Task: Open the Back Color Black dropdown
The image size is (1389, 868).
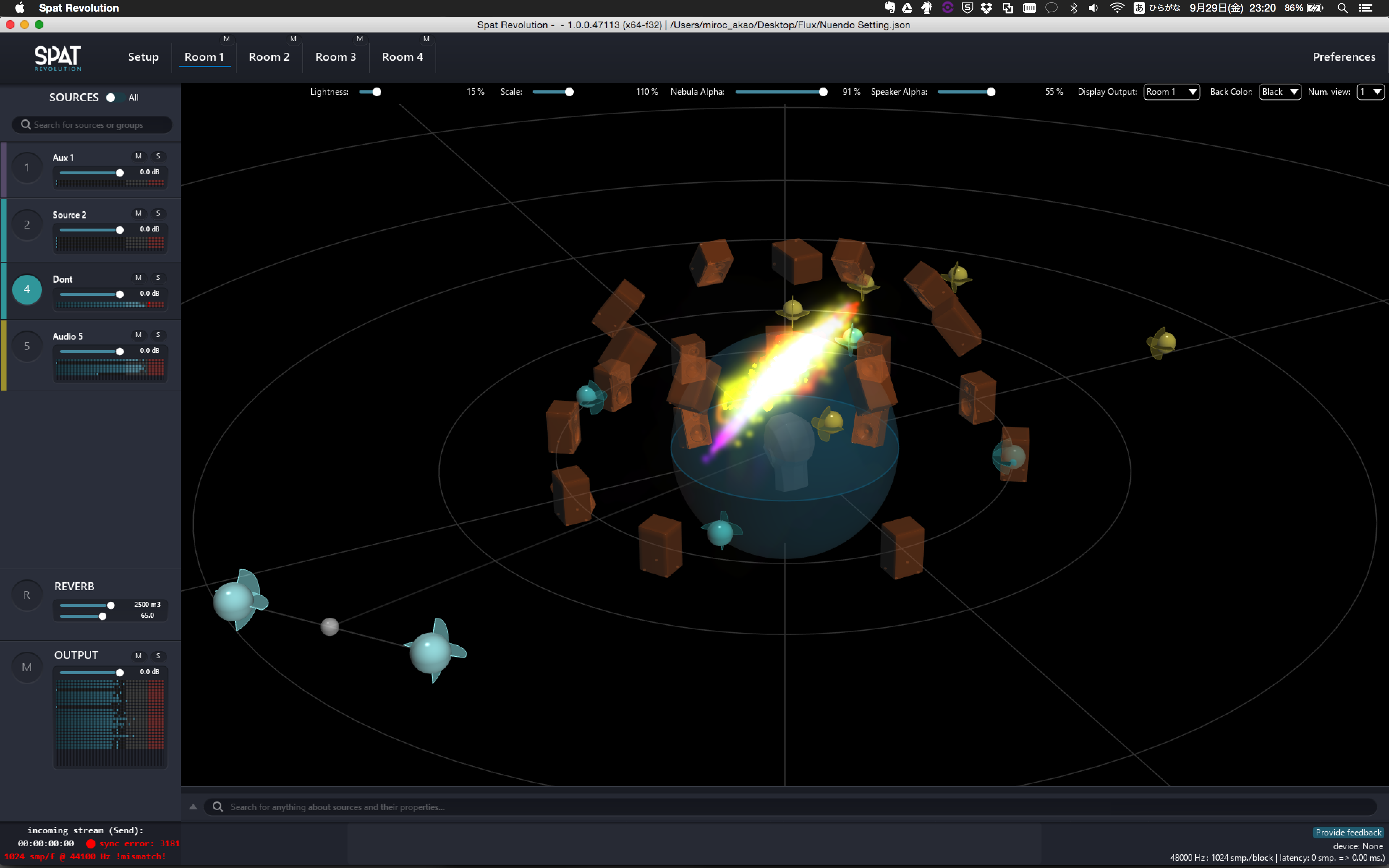Action: 1280,92
